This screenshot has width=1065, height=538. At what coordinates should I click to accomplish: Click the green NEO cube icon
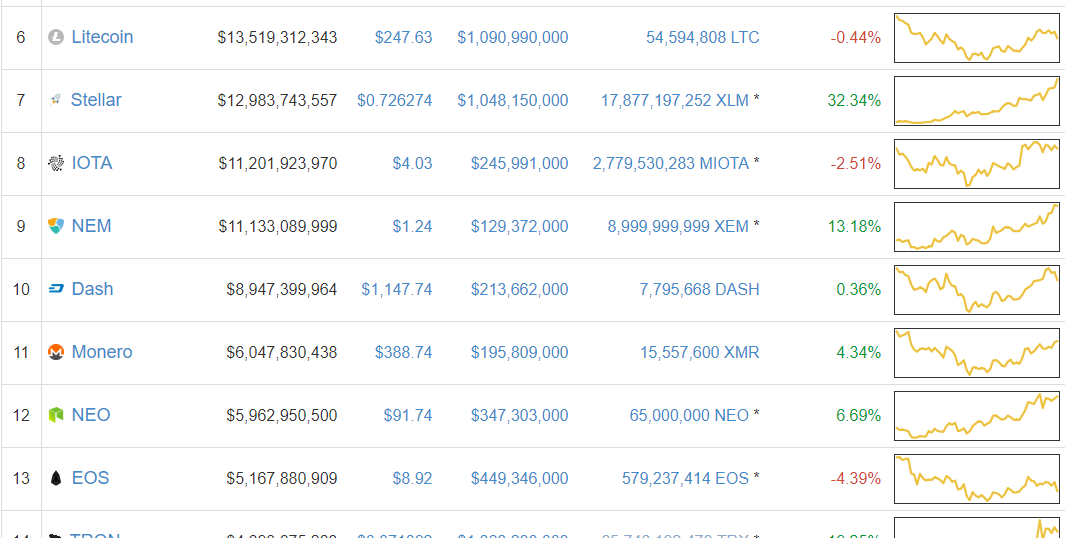(x=56, y=415)
